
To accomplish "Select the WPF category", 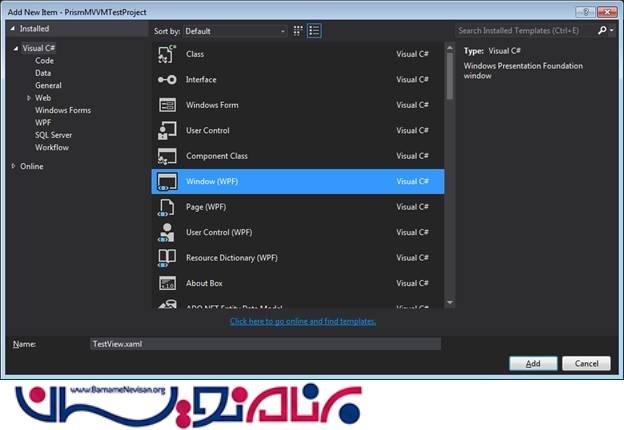I will [x=43, y=123].
